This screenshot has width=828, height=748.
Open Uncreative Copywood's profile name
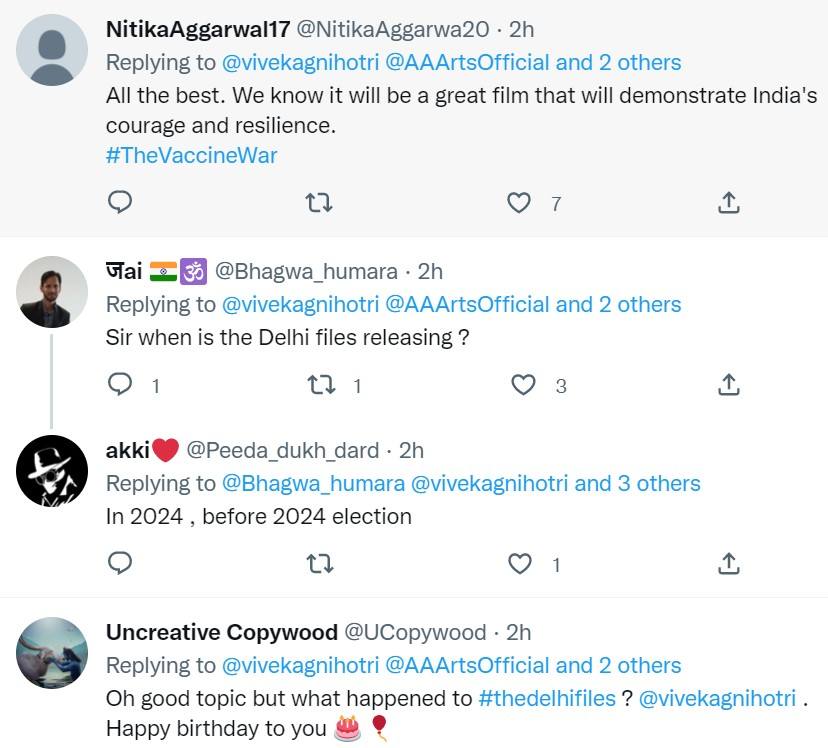[222, 632]
